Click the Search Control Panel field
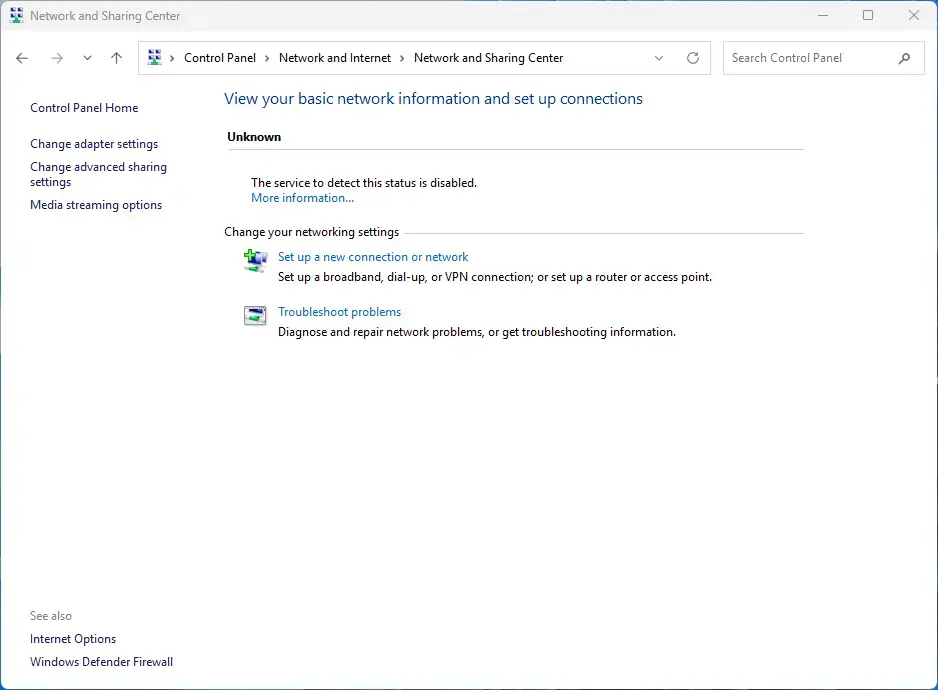This screenshot has width=938, height=690. [823, 58]
